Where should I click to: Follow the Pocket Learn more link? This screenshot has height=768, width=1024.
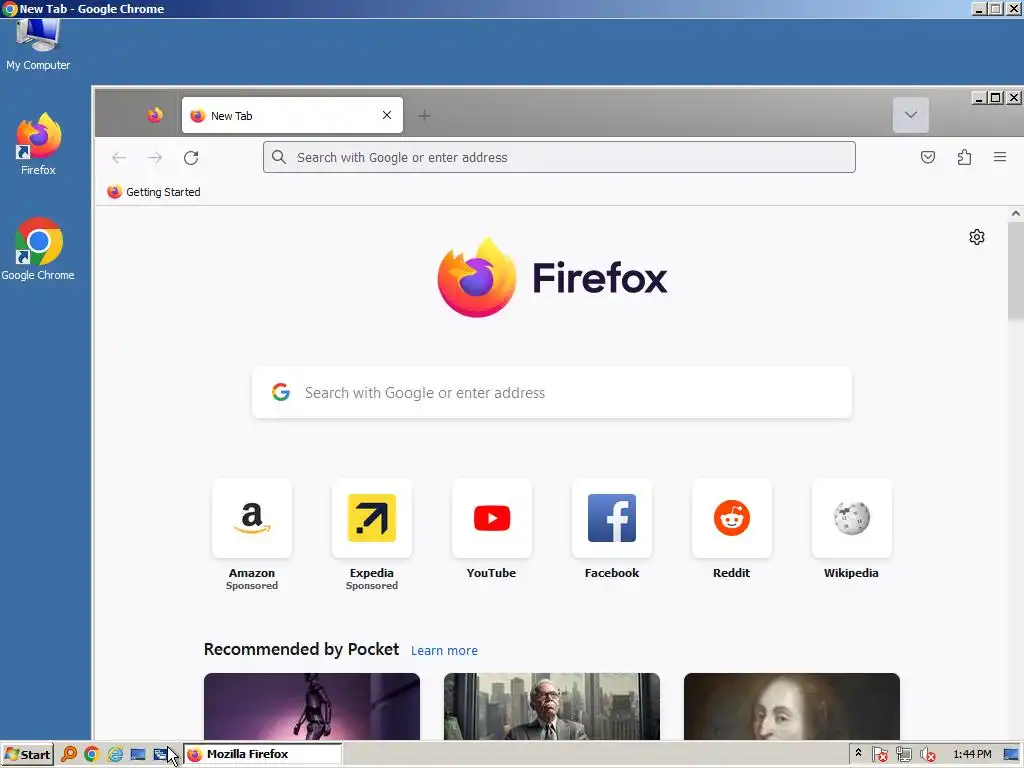444,650
